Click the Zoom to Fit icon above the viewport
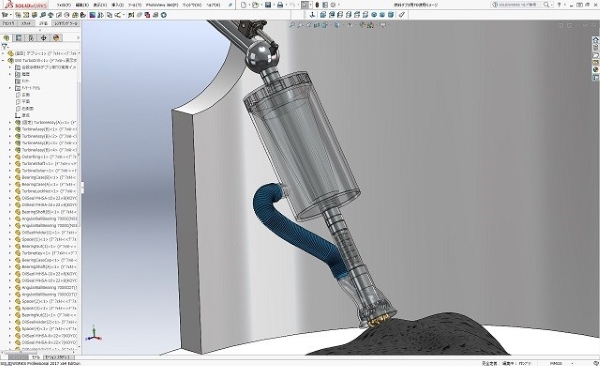The image size is (600, 366). (292, 25)
